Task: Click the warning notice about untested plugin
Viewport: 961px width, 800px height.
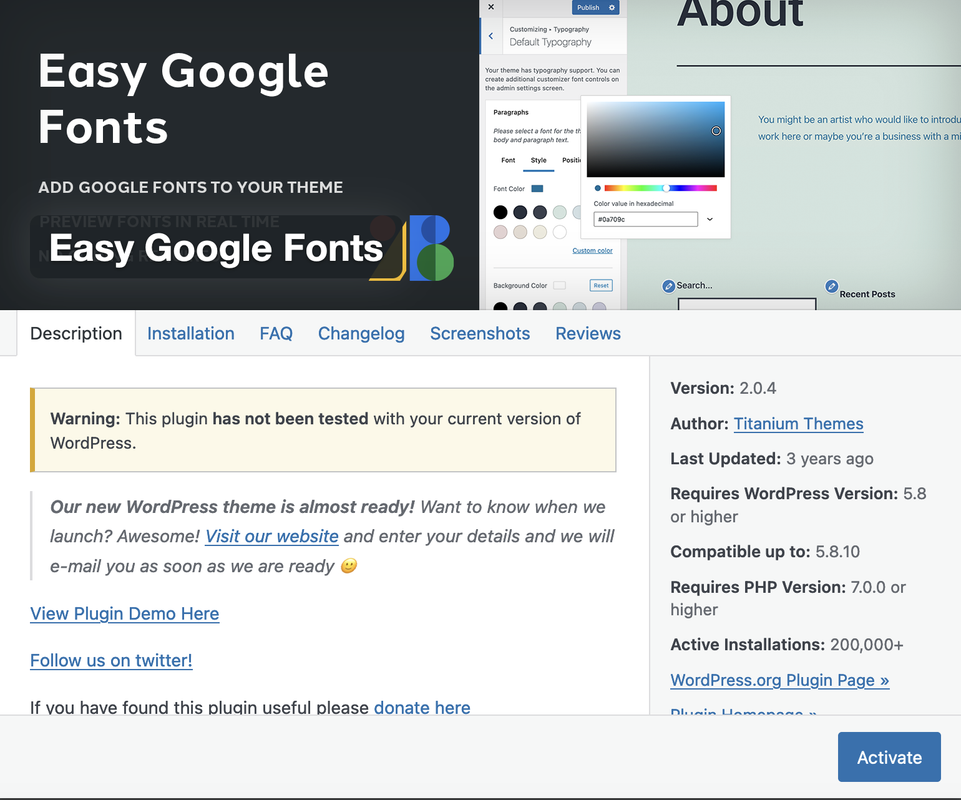Action: tap(323, 430)
